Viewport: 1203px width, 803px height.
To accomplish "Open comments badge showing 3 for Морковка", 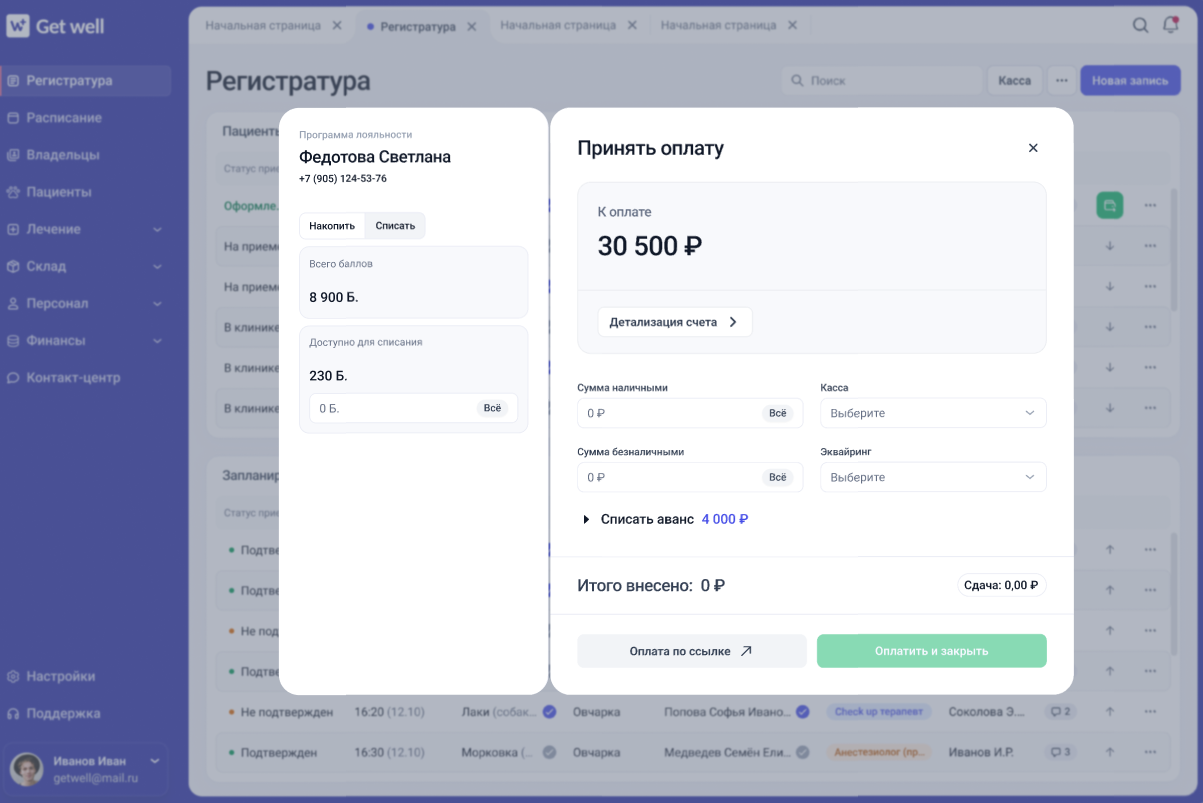I will pyautogui.click(x=1061, y=752).
